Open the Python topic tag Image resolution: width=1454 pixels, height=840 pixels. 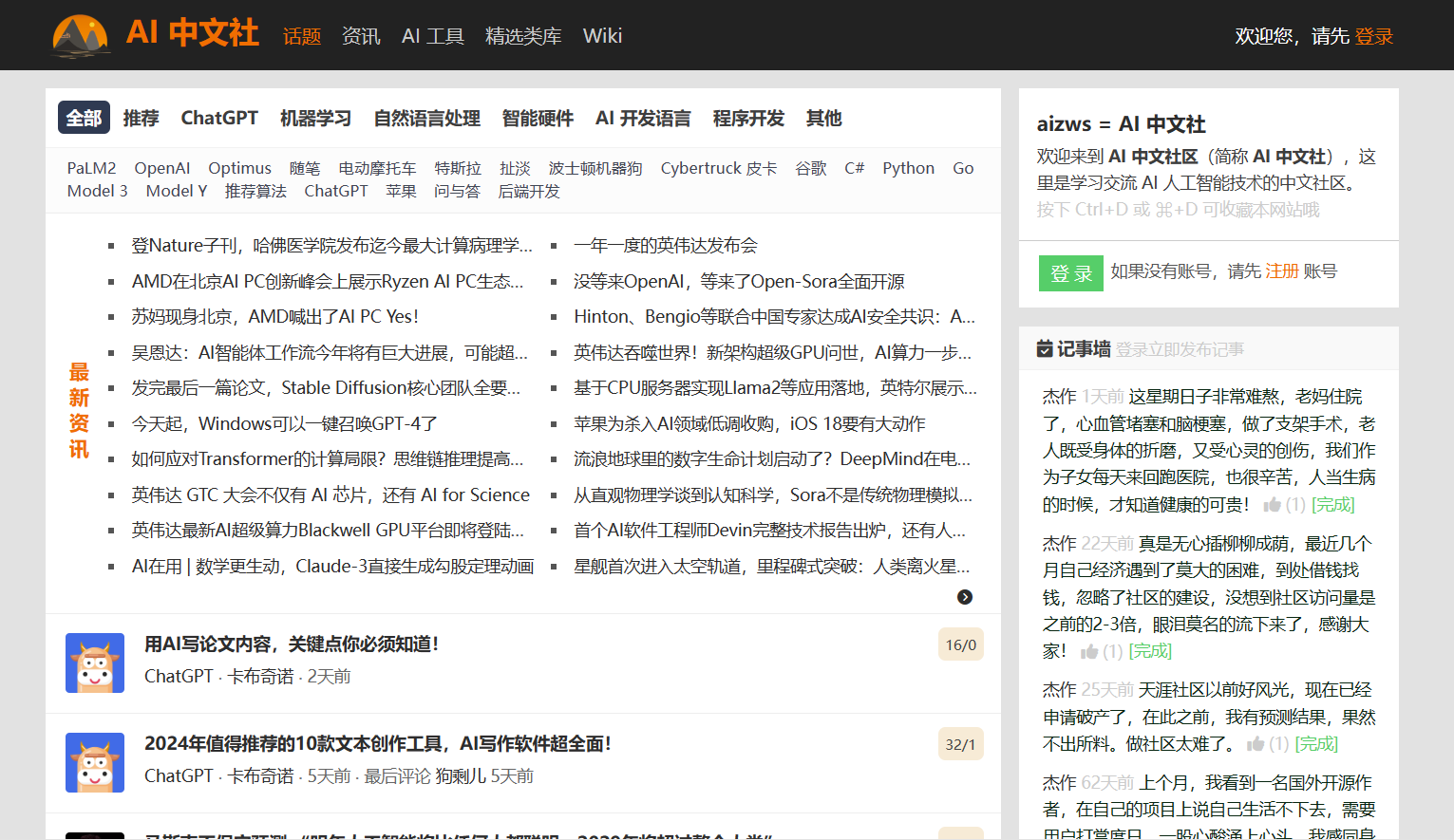pos(908,168)
